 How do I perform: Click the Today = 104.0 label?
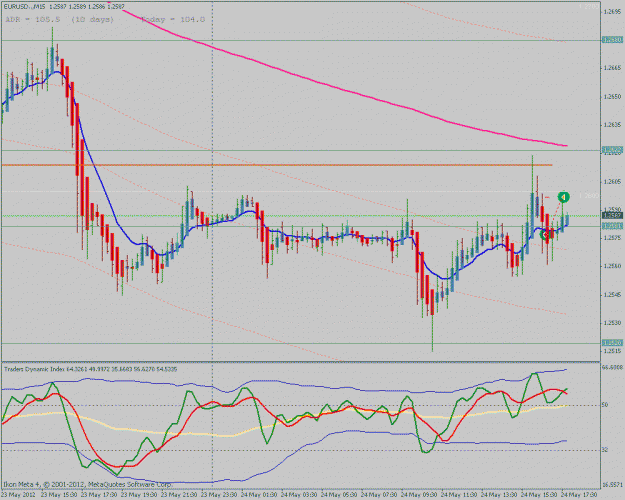(173, 19)
